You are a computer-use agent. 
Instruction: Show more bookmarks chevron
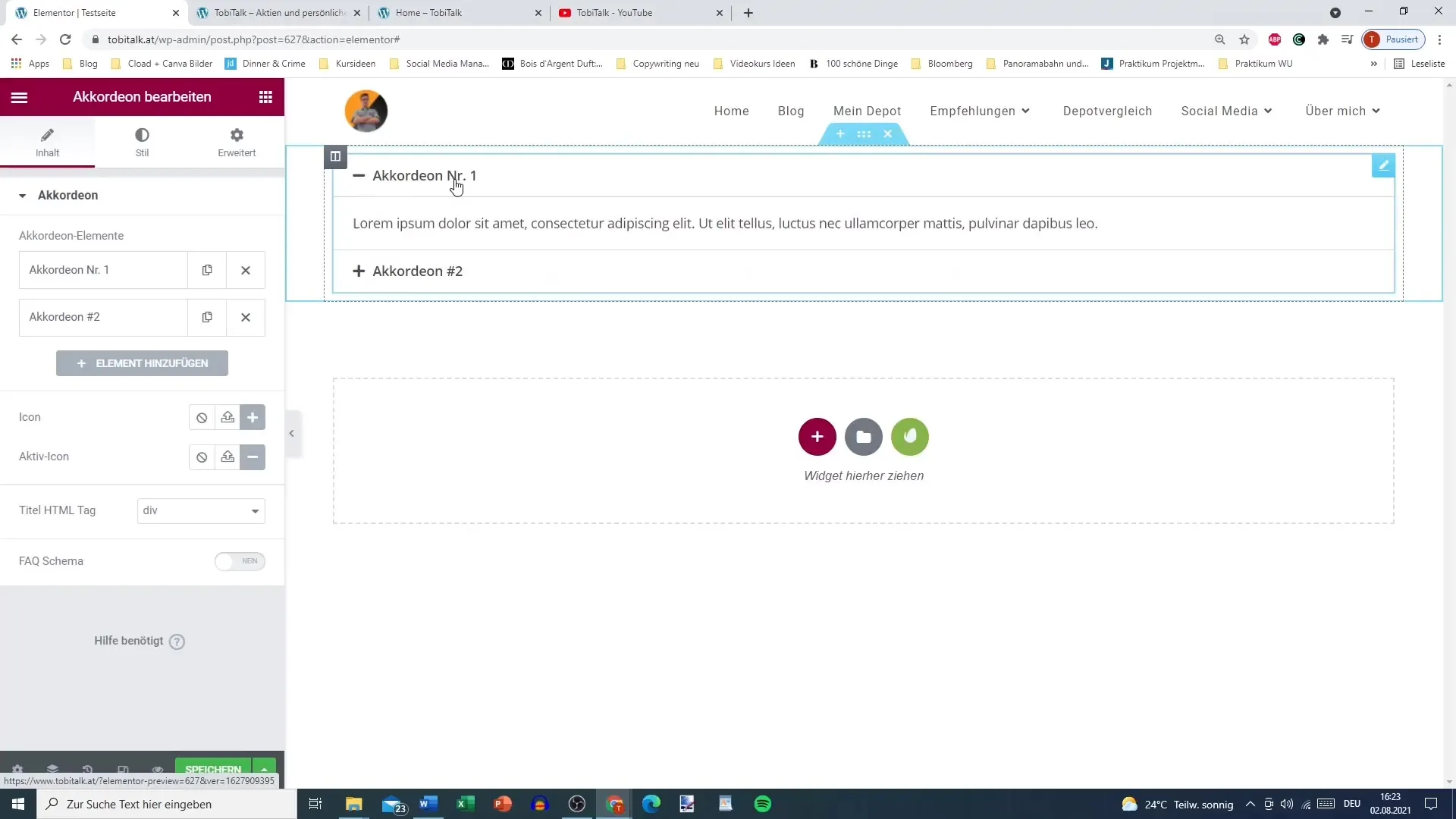point(1373,64)
